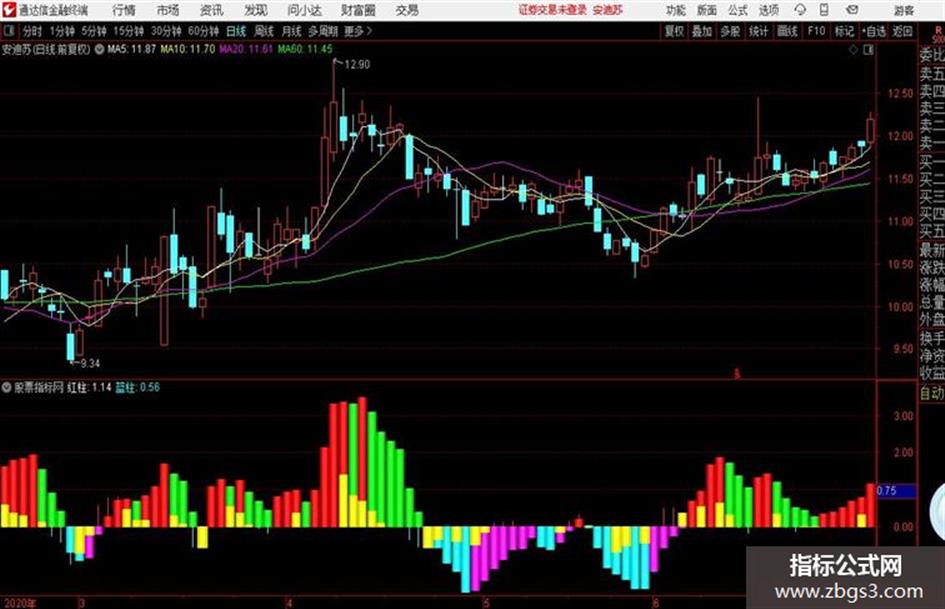Select the 30分钟 period
This screenshot has width=945, height=609.
166,31
